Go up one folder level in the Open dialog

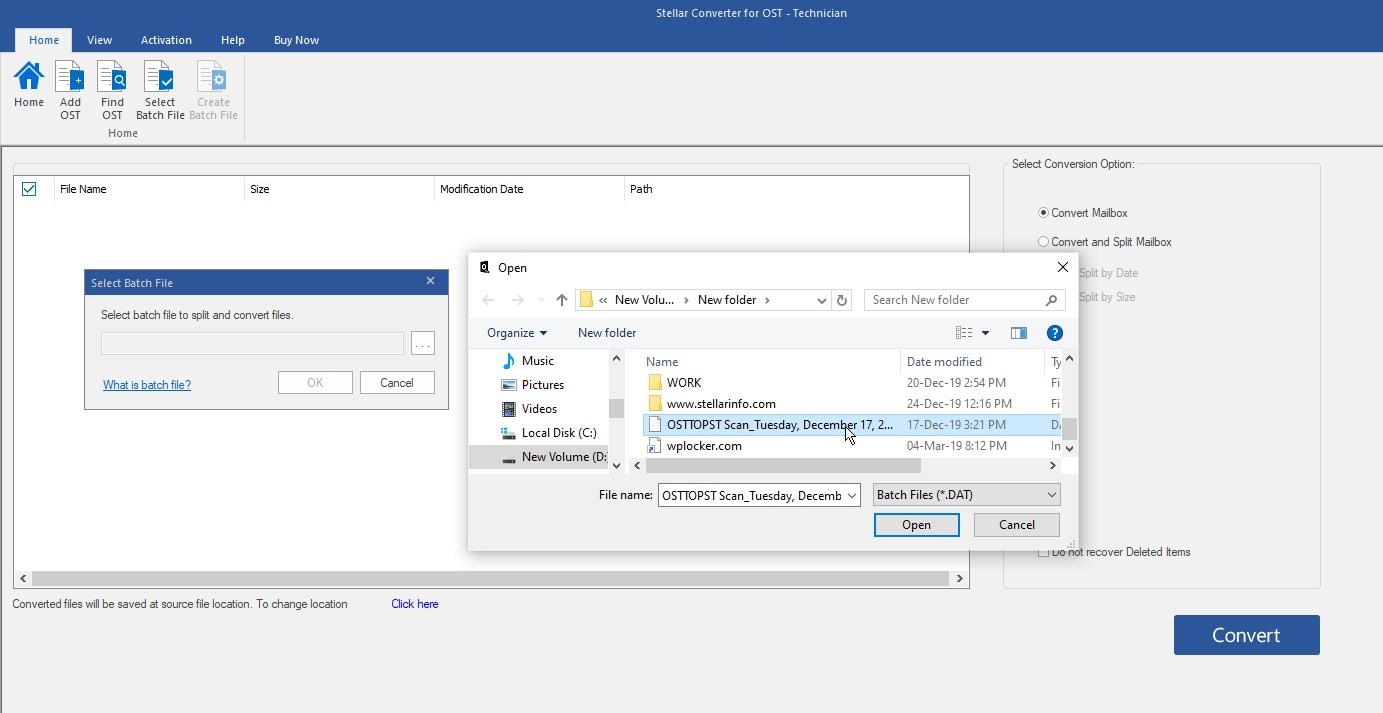click(562, 300)
